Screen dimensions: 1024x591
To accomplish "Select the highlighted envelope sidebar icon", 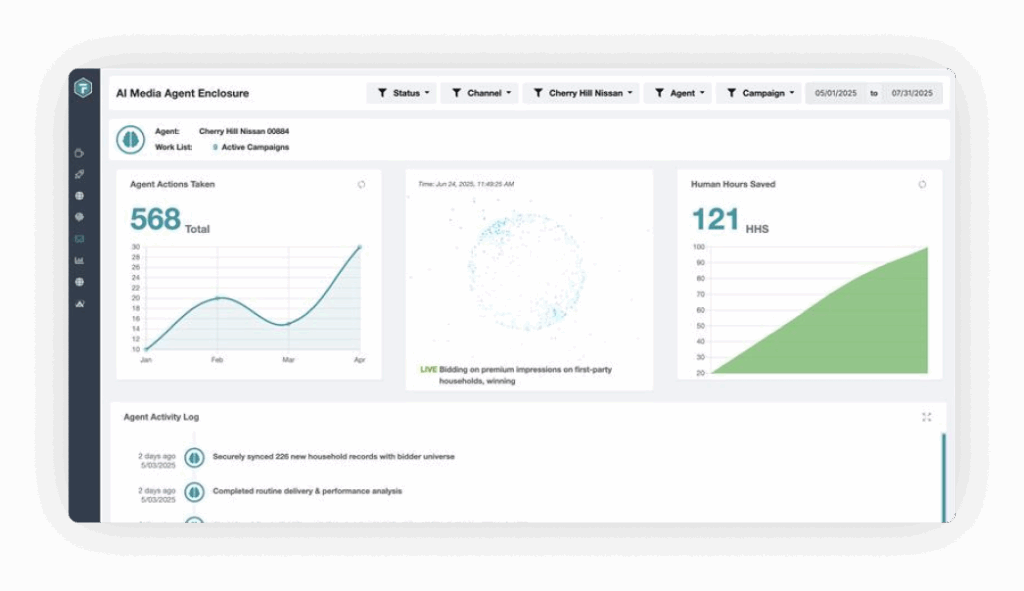I will (79, 239).
